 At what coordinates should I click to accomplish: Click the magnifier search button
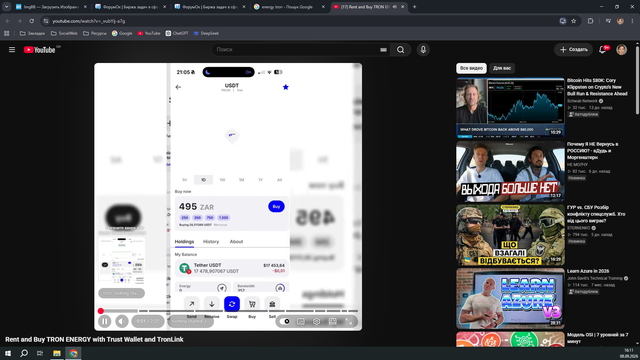pyautogui.click(x=401, y=50)
